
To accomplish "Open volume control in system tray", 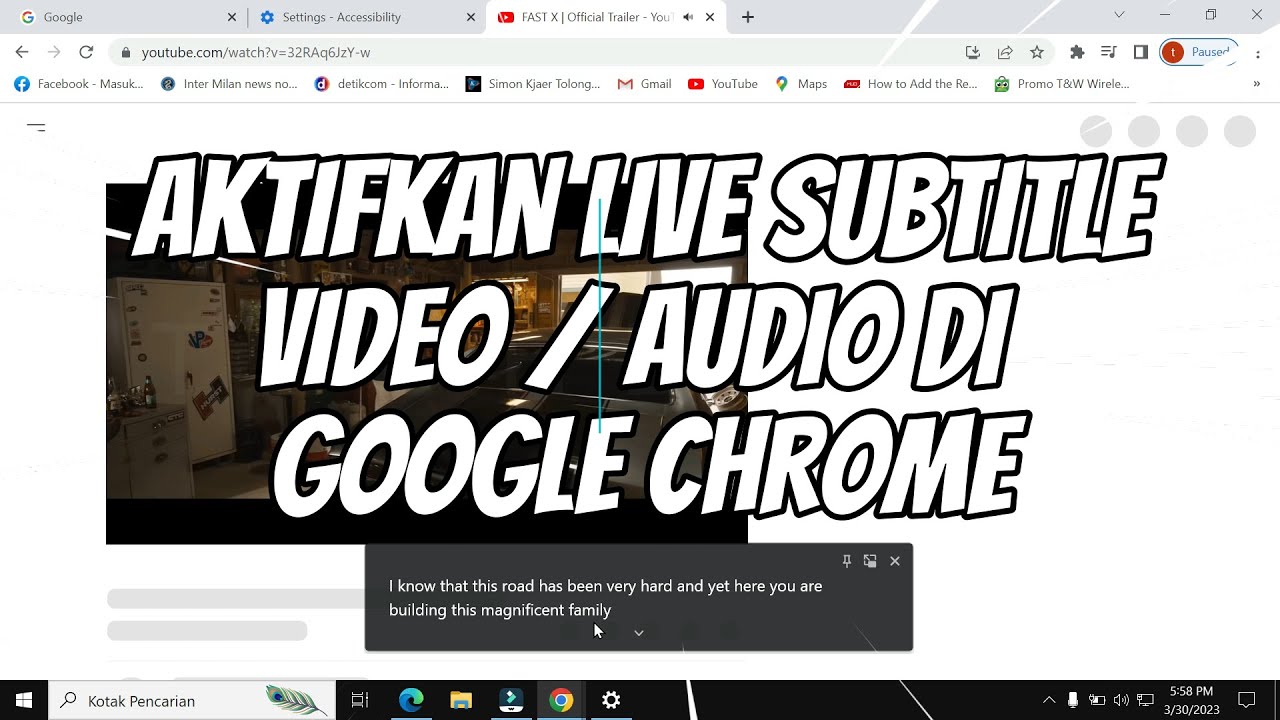I will (1121, 700).
